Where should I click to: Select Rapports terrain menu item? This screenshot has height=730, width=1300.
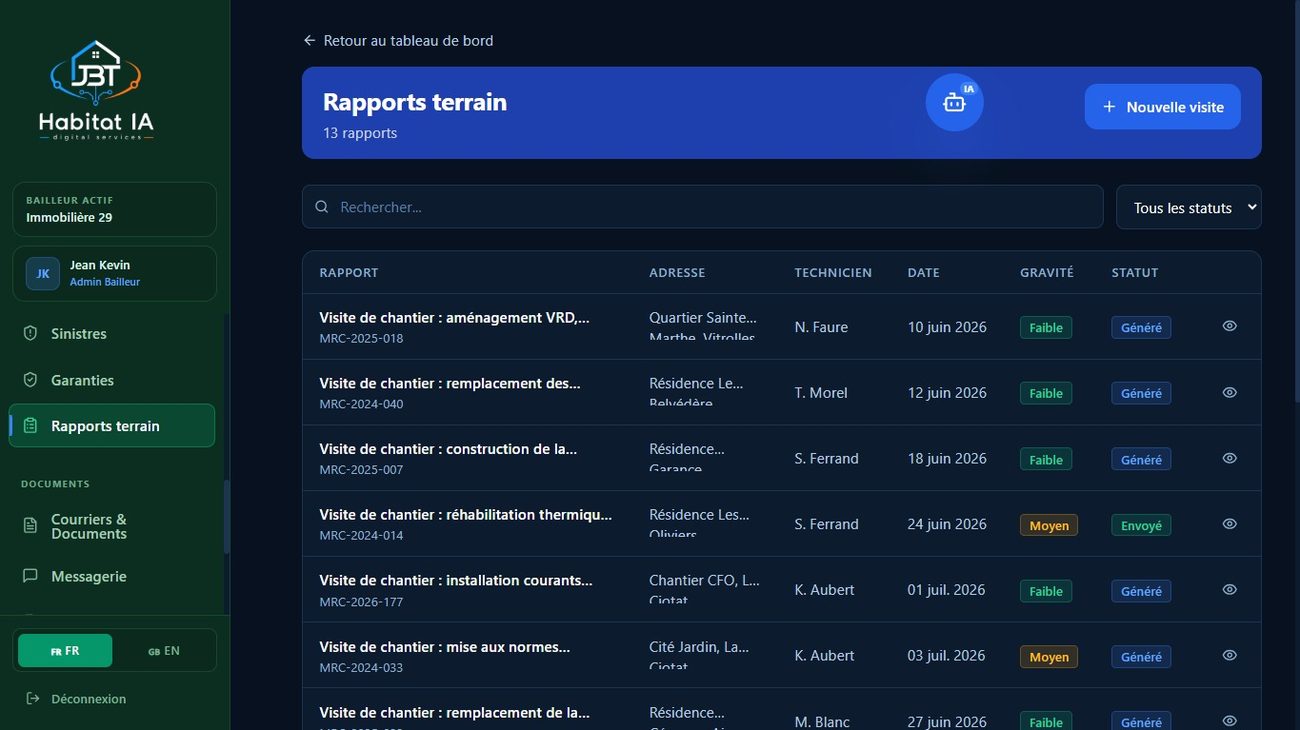[x=112, y=426]
